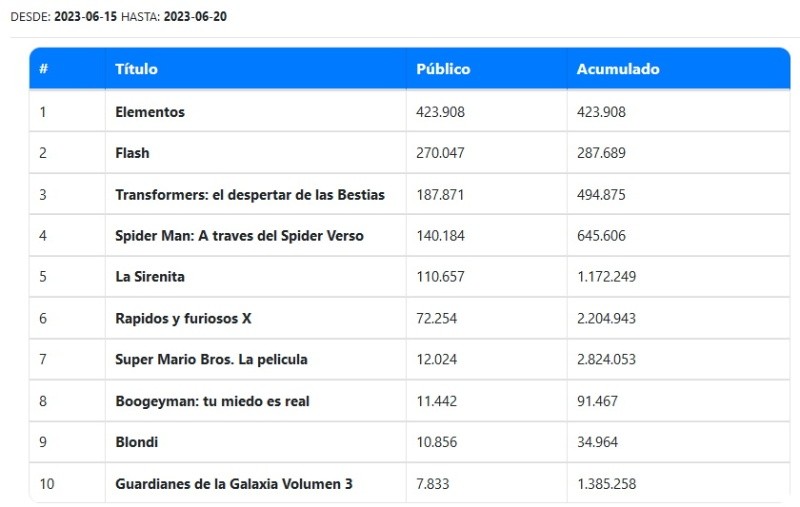Image resolution: width=800 pixels, height=507 pixels.
Task: Click Elementos public value 423.908
Action: [x=440, y=112]
